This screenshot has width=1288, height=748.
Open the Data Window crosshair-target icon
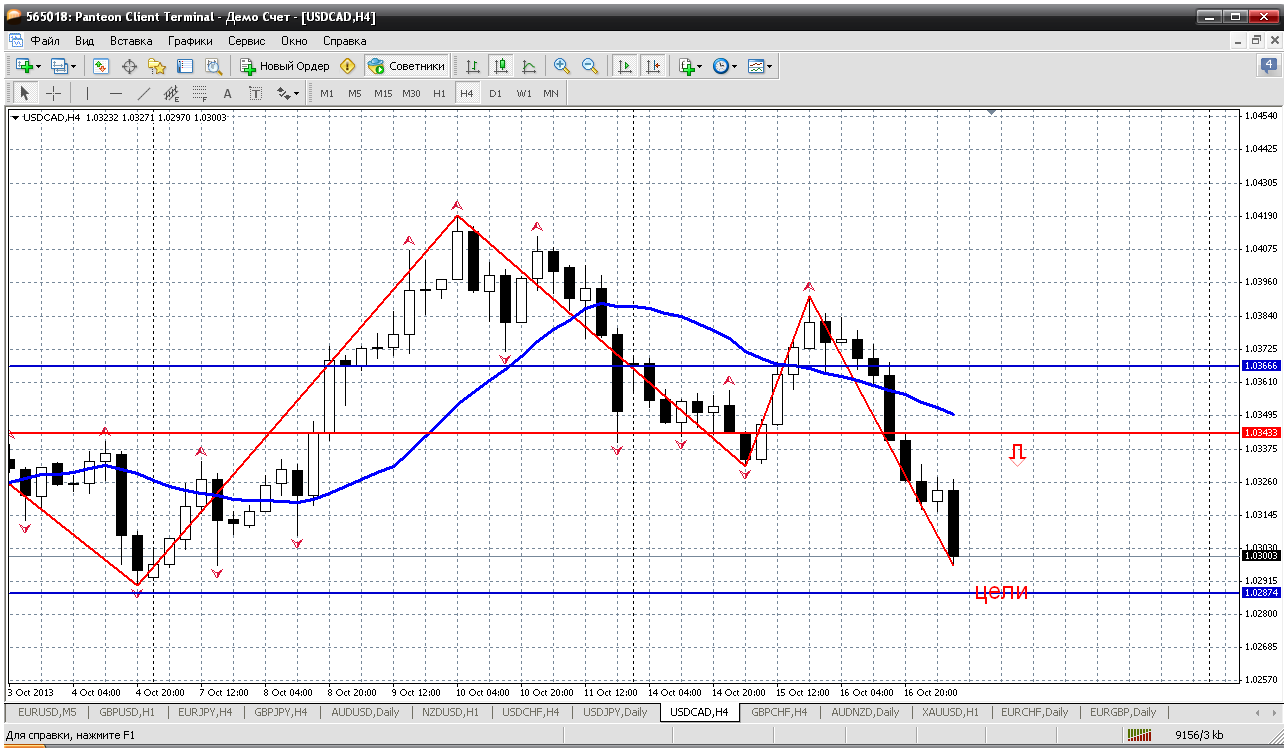click(129, 66)
